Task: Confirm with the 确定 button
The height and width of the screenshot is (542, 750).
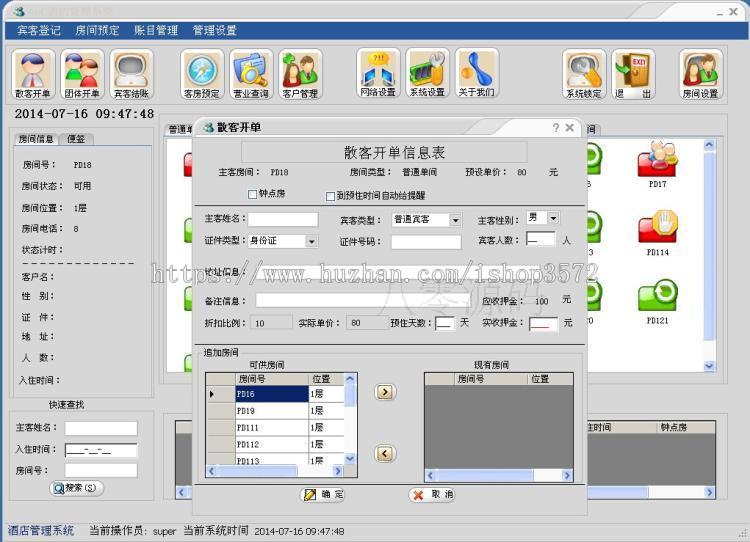Action: click(323, 495)
